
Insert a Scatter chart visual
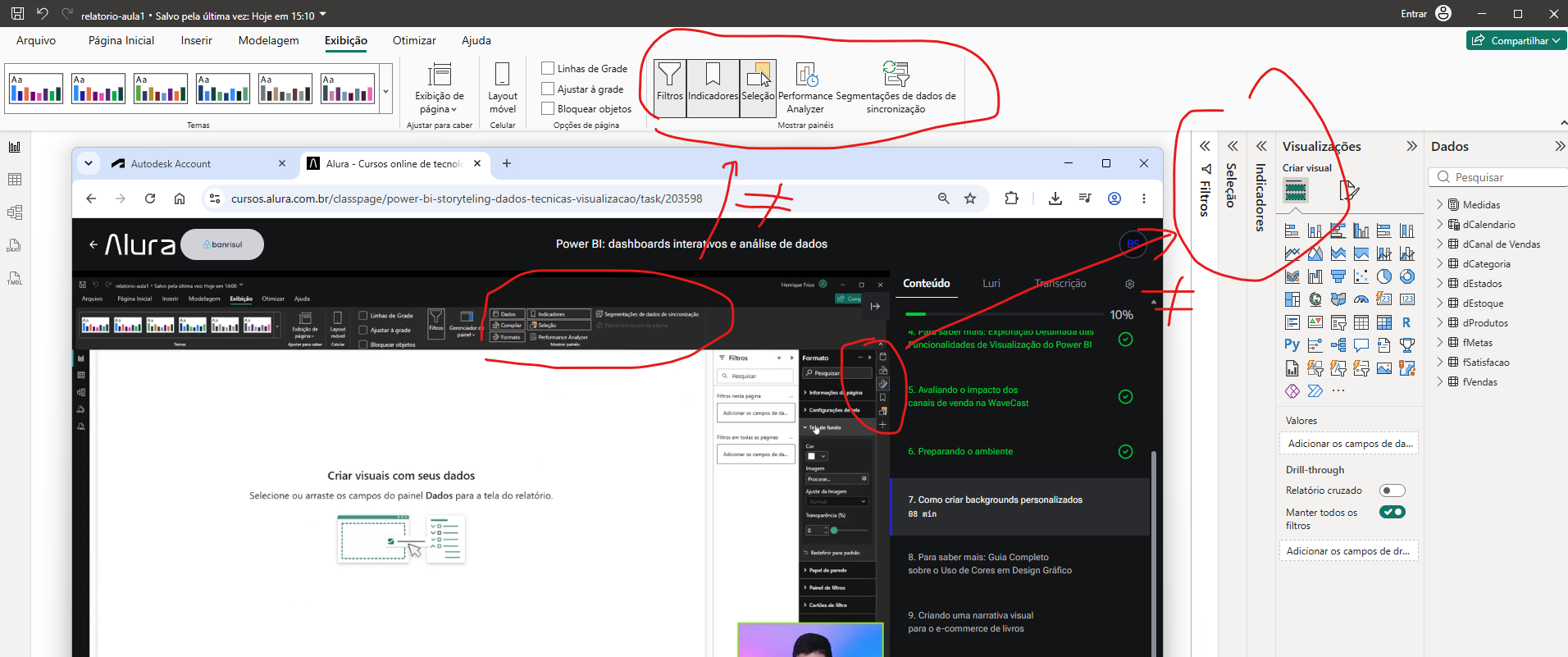click(x=1361, y=276)
